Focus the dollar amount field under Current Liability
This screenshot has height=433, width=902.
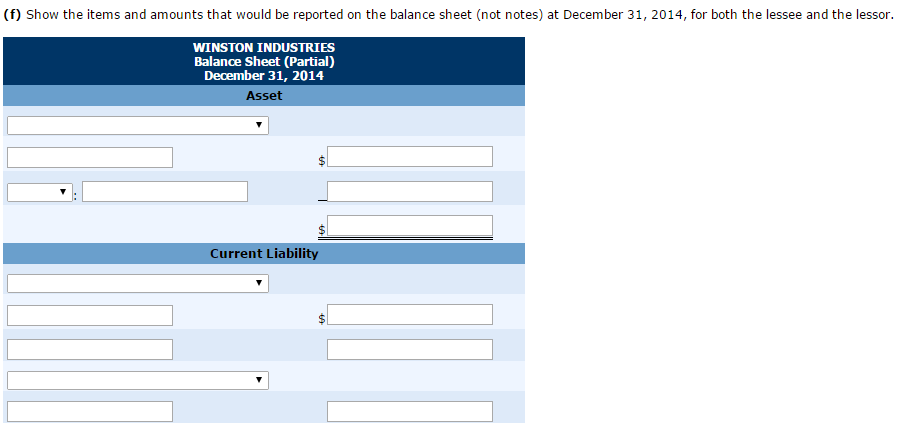coord(410,315)
